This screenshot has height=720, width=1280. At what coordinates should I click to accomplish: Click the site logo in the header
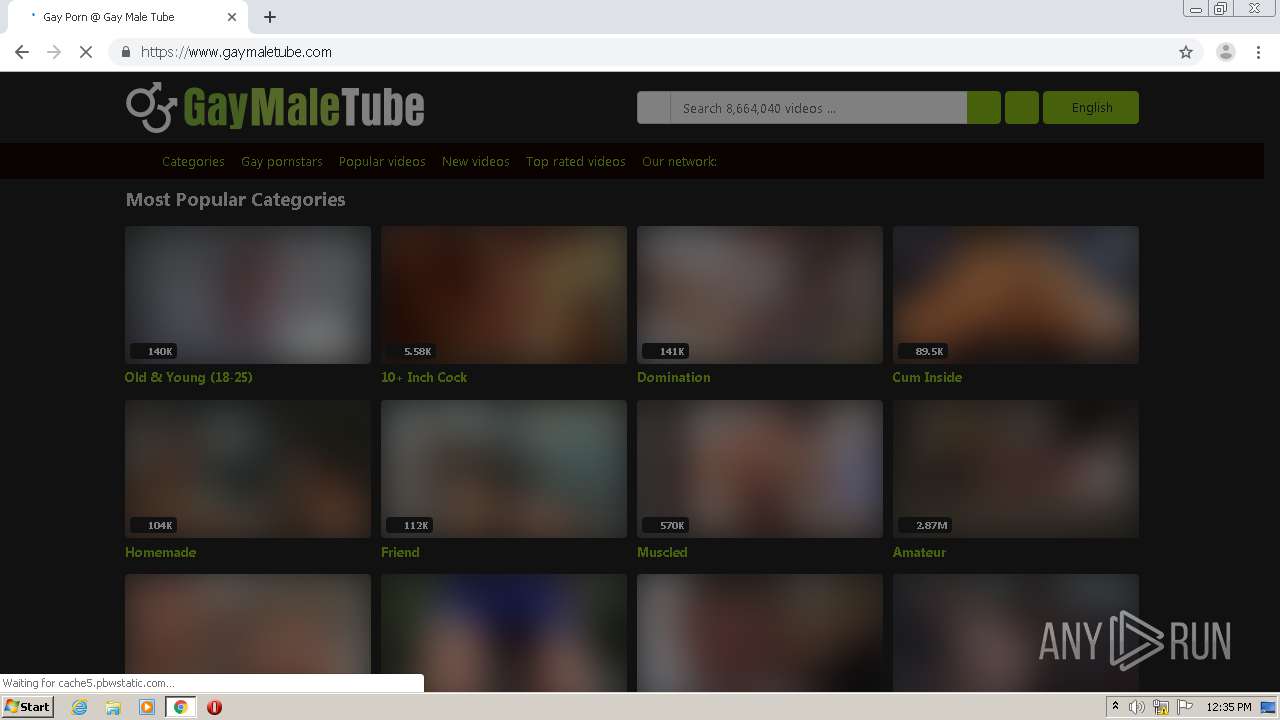pyautogui.click(x=275, y=108)
